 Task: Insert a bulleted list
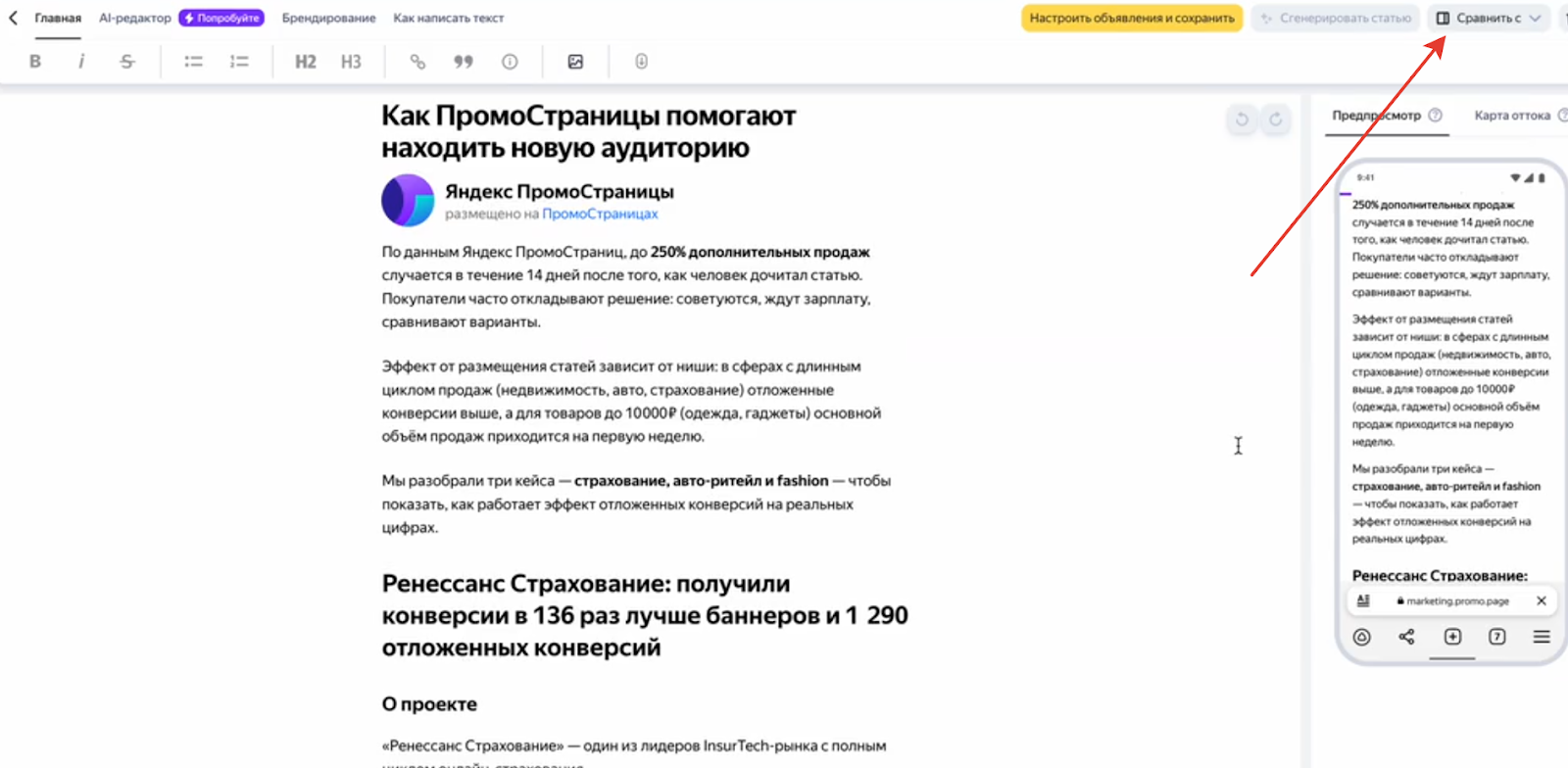193,62
